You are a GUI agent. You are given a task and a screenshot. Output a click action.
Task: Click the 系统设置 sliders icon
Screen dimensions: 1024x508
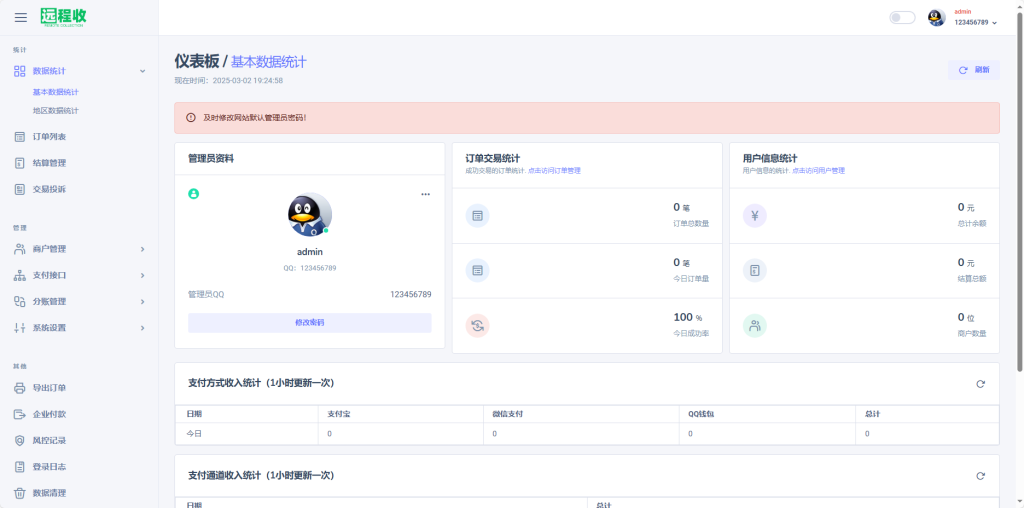point(20,328)
